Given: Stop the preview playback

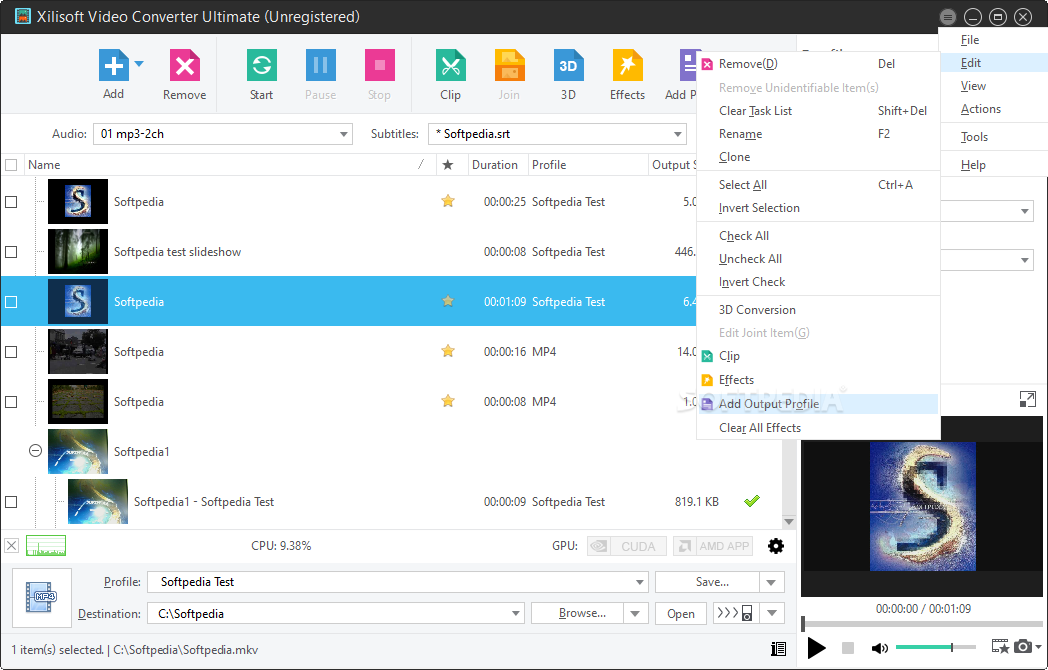Looking at the screenshot, I should [847, 647].
